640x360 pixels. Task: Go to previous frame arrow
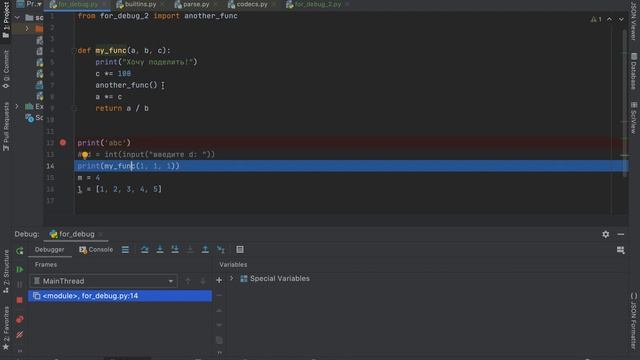tap(188, 281)
